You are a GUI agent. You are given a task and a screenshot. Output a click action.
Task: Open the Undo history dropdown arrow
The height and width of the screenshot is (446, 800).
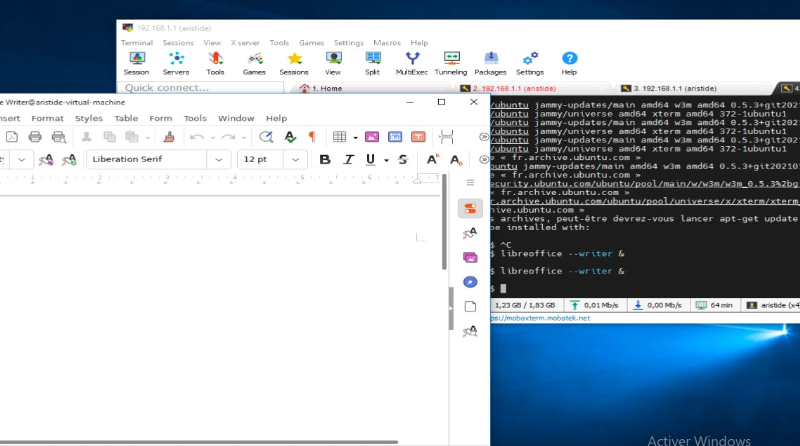click(x=212, y=137)
